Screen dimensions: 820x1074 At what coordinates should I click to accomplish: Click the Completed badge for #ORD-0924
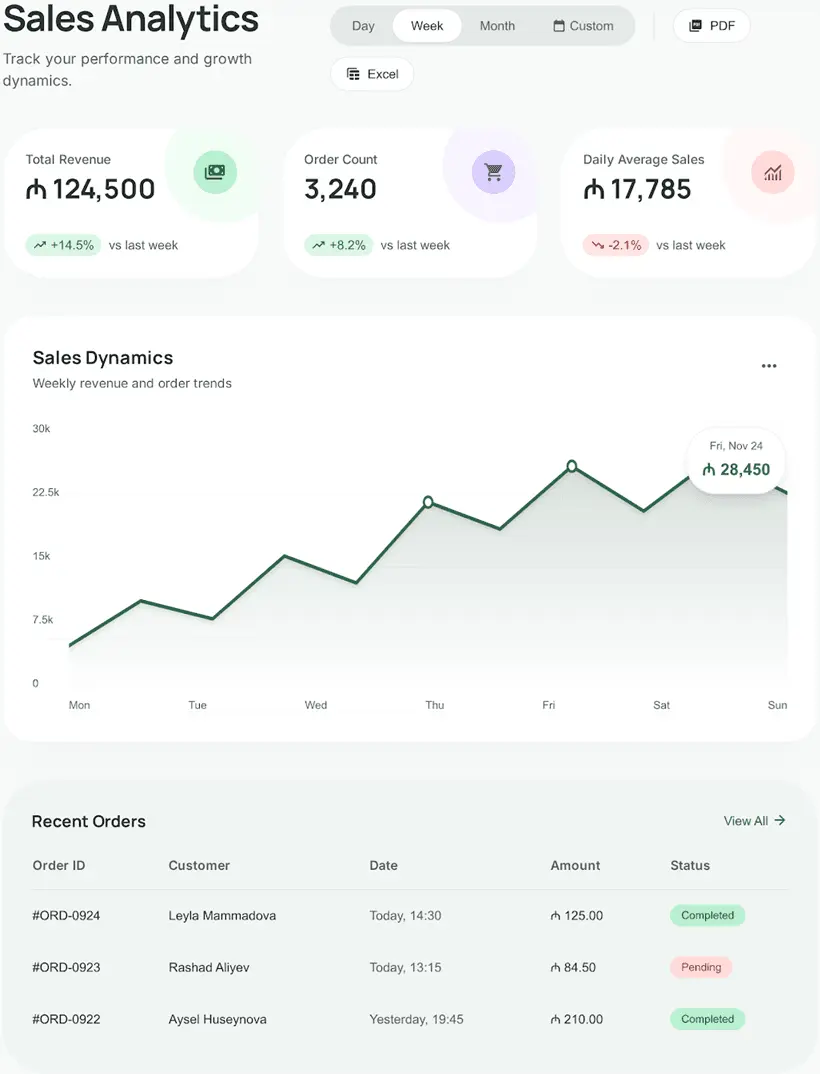[708, 915]
